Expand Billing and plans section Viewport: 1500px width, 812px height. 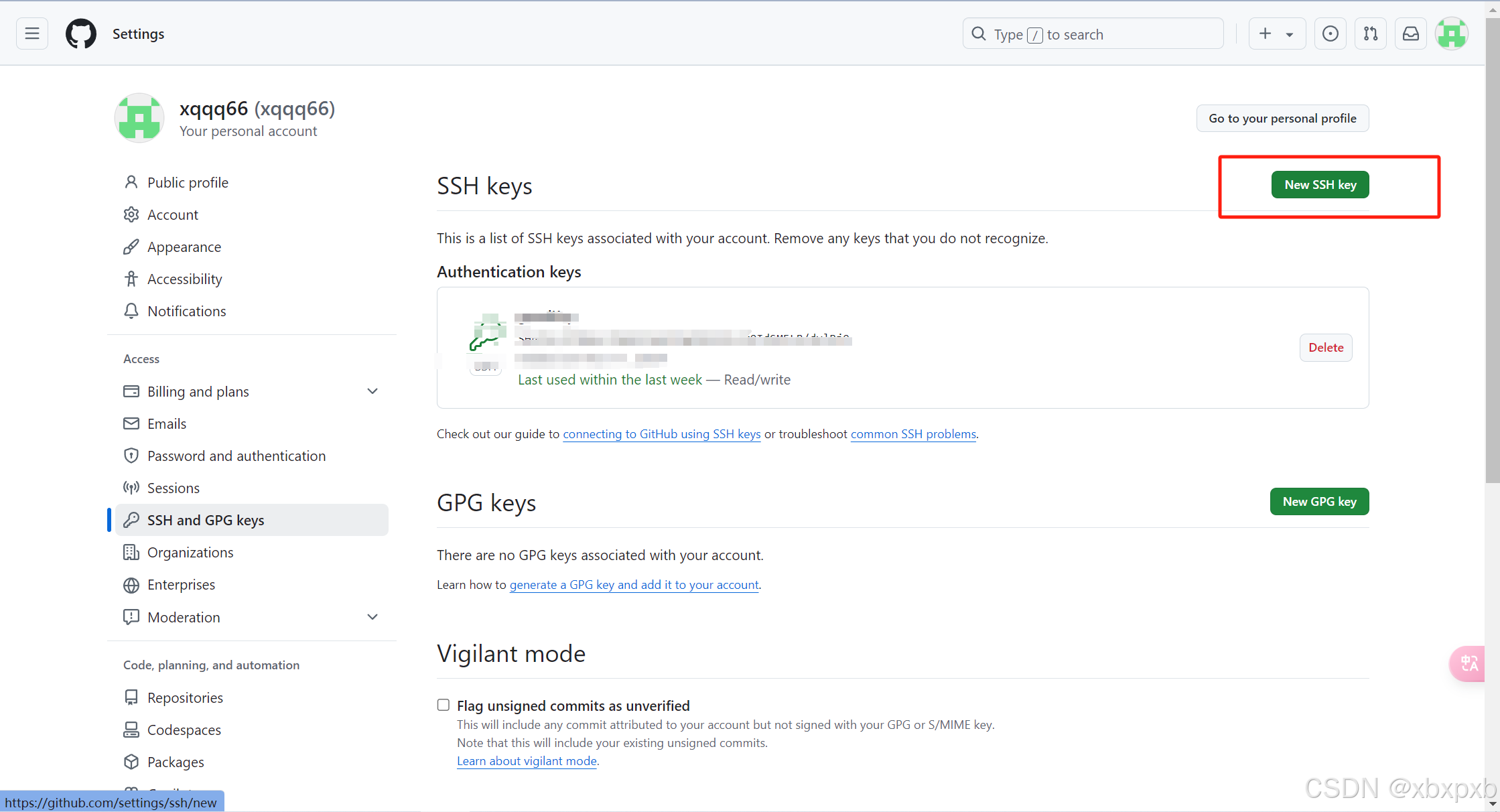(372, 391)
